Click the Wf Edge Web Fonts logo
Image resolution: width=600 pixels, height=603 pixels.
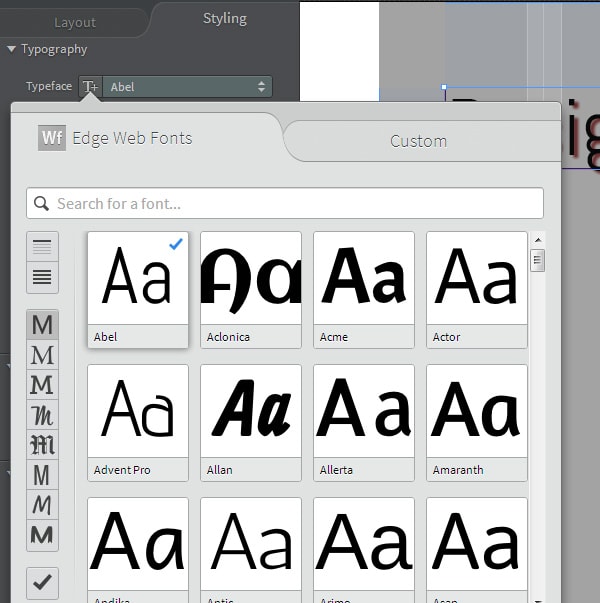coord(52,138)
